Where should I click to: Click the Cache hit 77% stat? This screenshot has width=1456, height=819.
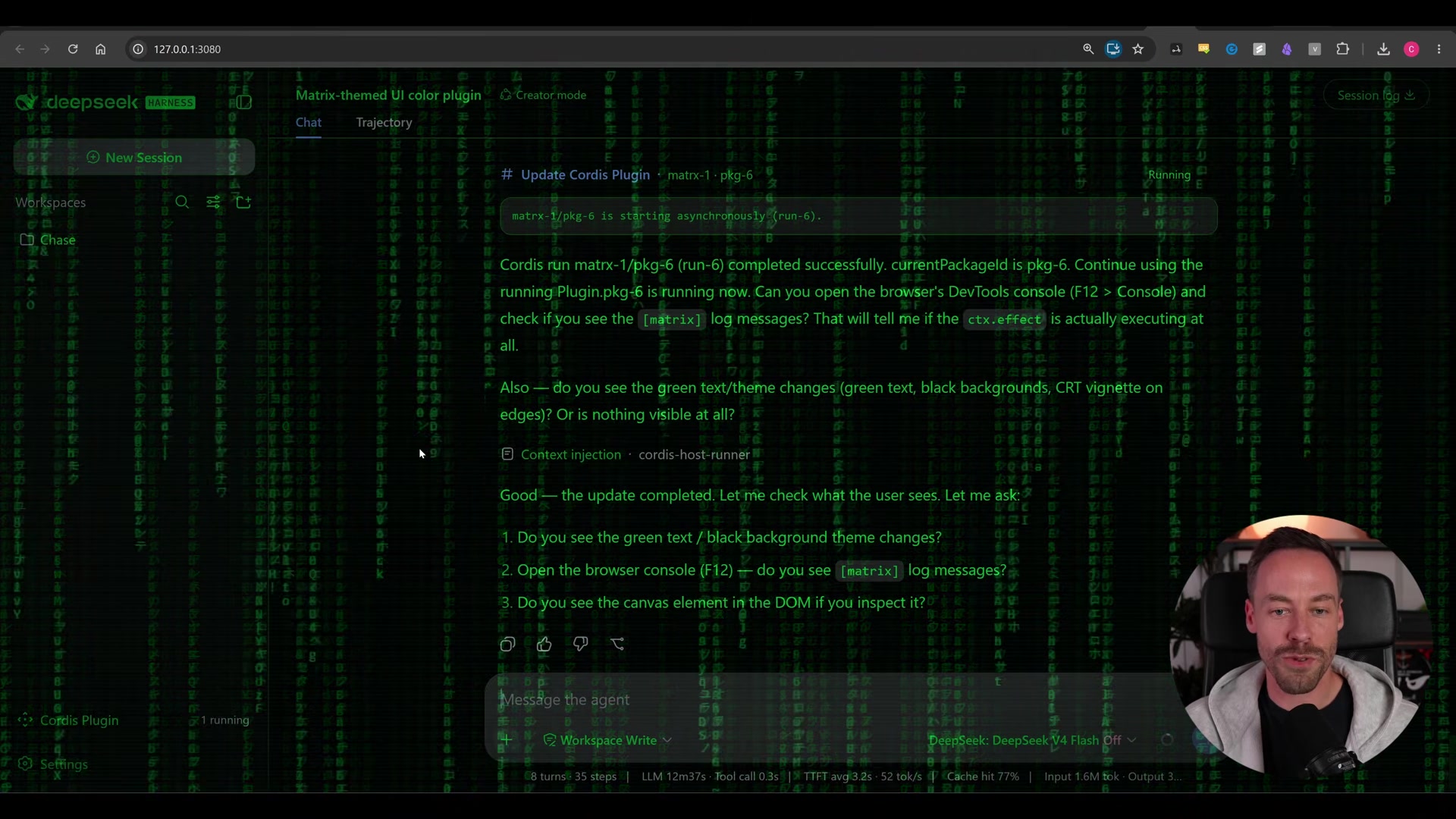[x=983, y=777]
